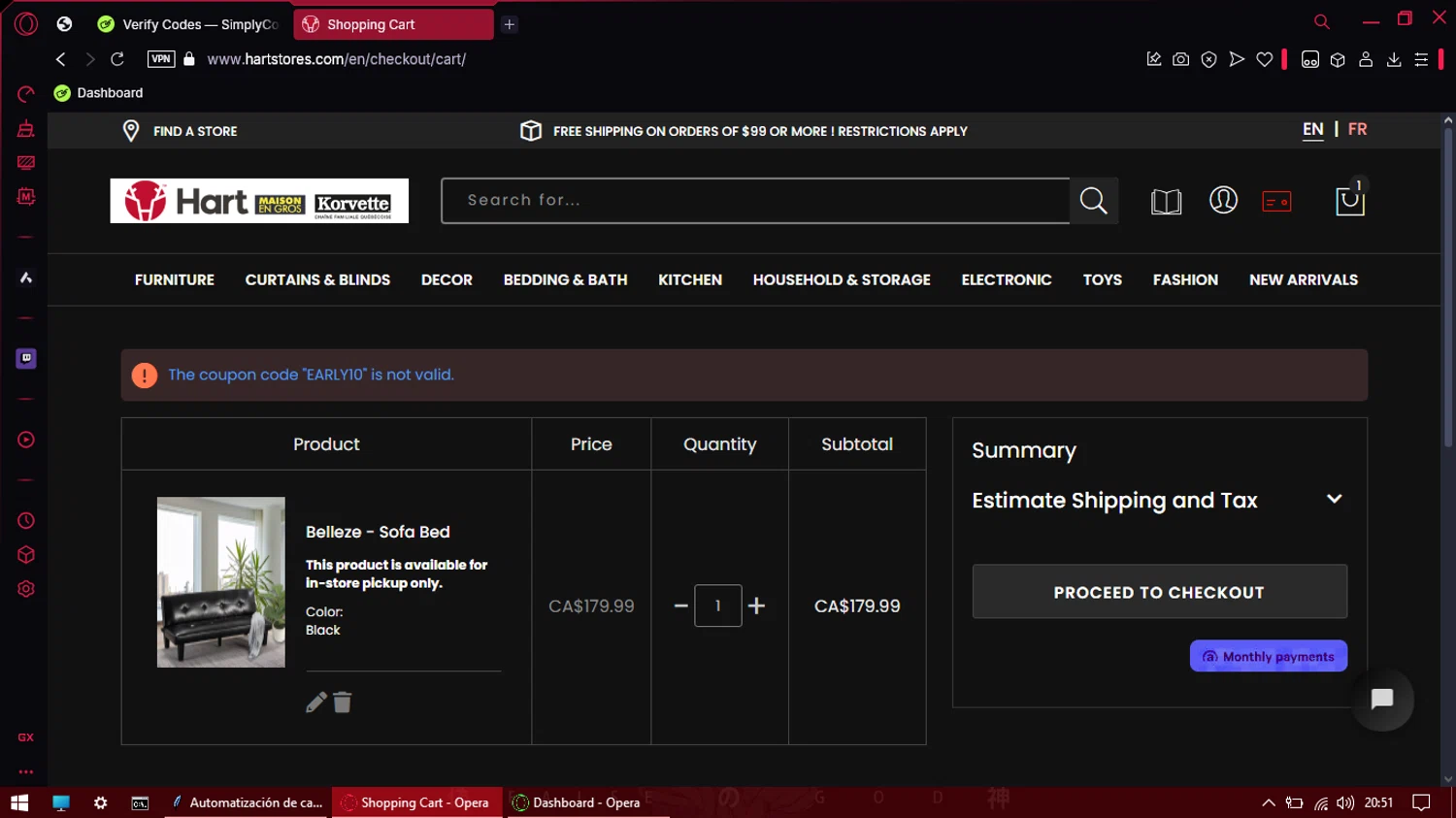Click the quantity input box

tap(718, 605)
